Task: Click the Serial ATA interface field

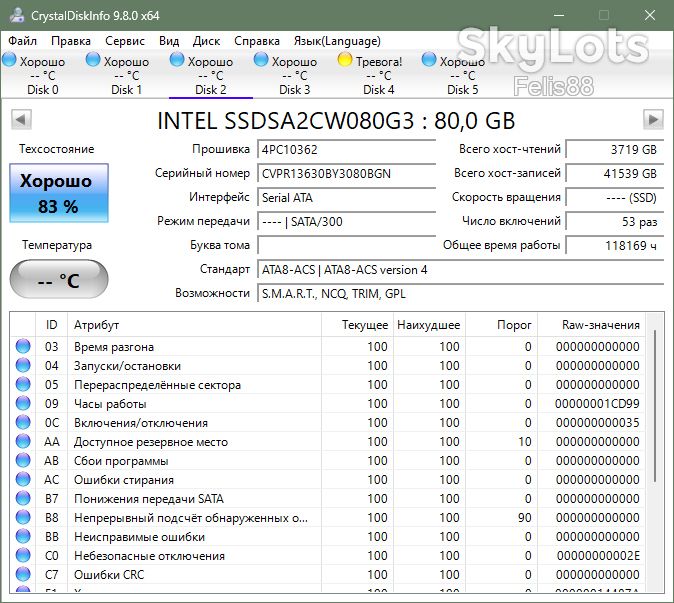Action: click(x=346, y=198)
